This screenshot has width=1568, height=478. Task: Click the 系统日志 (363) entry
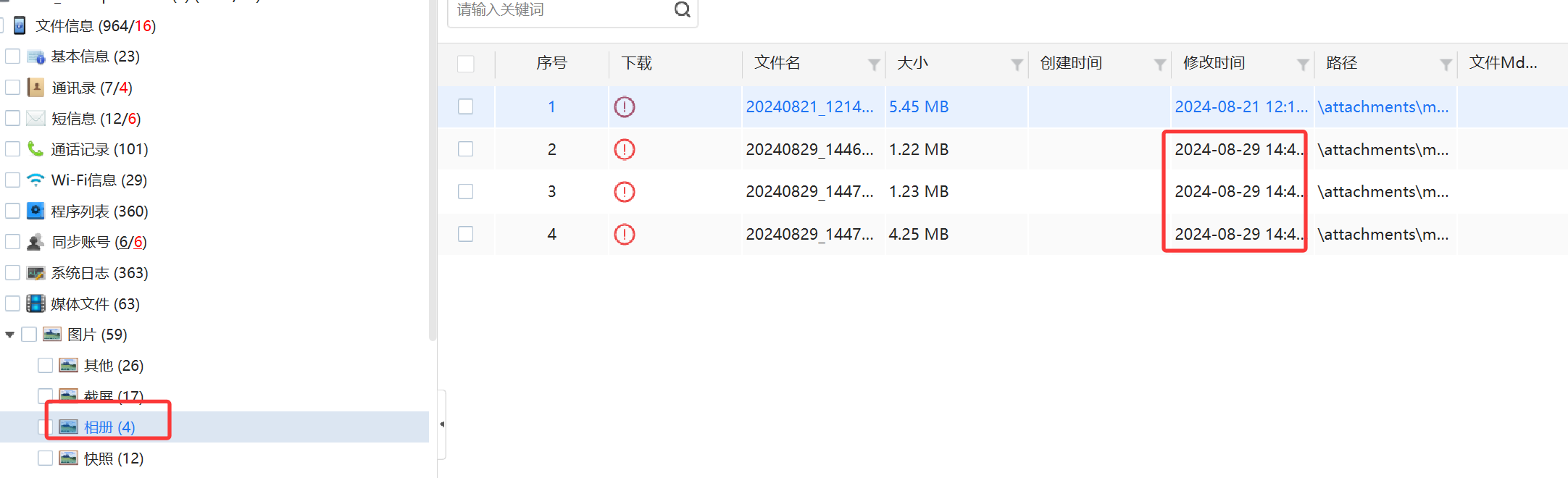[x=99, y=273]
